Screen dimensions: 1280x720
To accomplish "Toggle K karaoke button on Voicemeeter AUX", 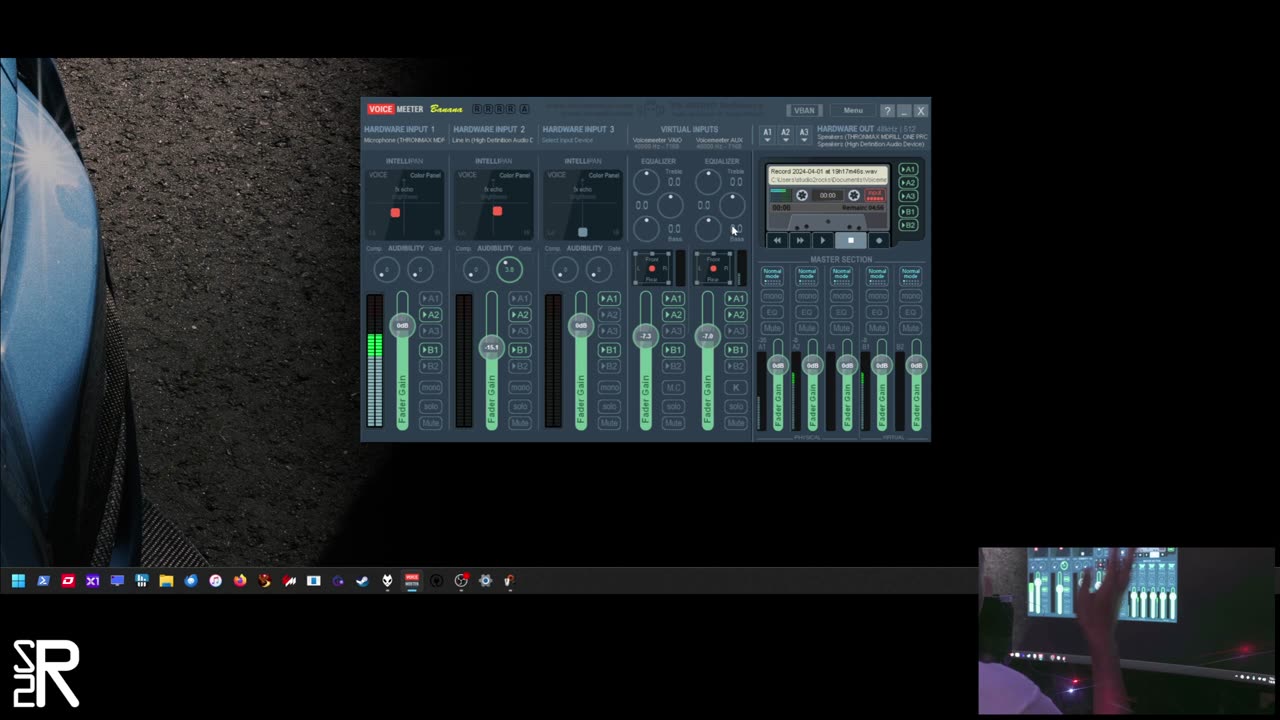I will [x=736, y=387].
